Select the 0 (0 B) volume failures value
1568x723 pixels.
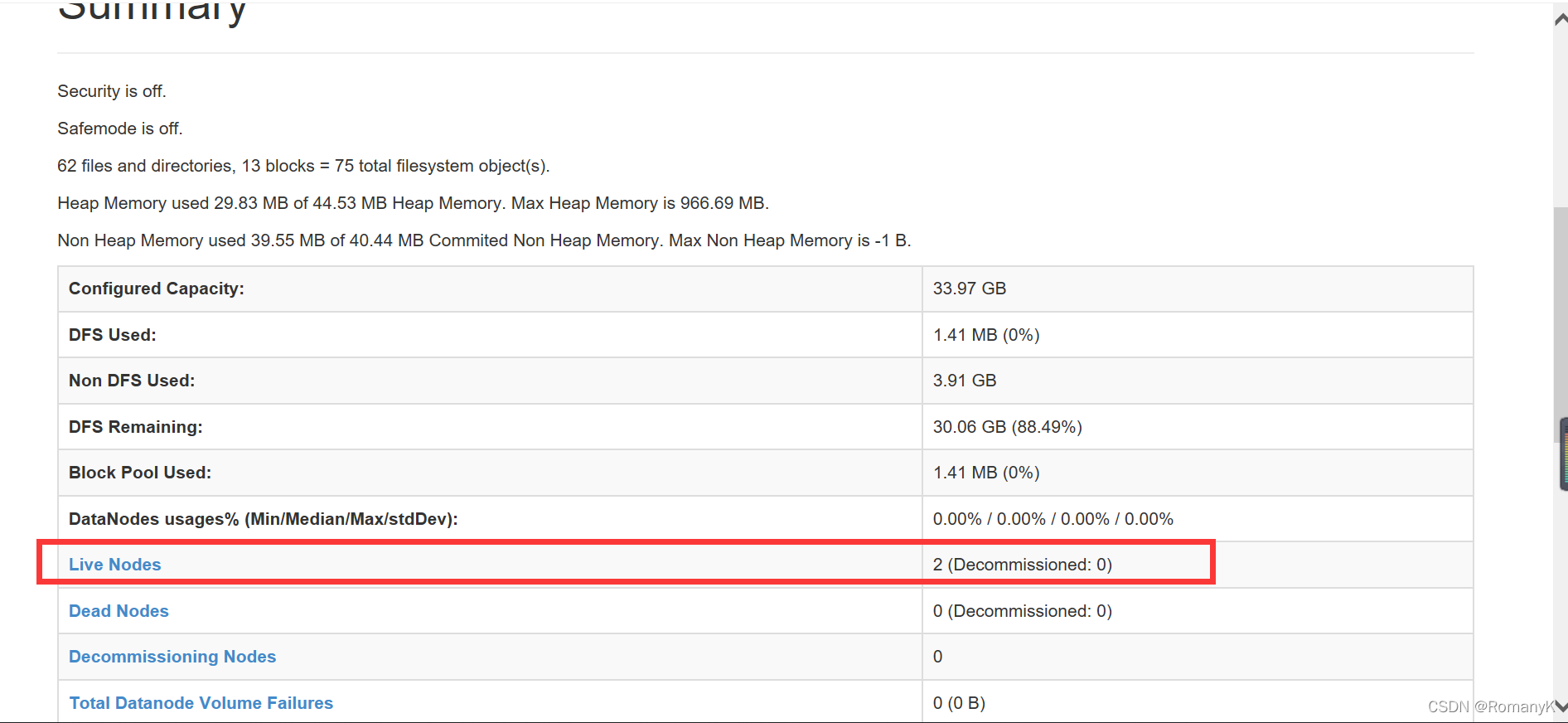tap(959, 703)
